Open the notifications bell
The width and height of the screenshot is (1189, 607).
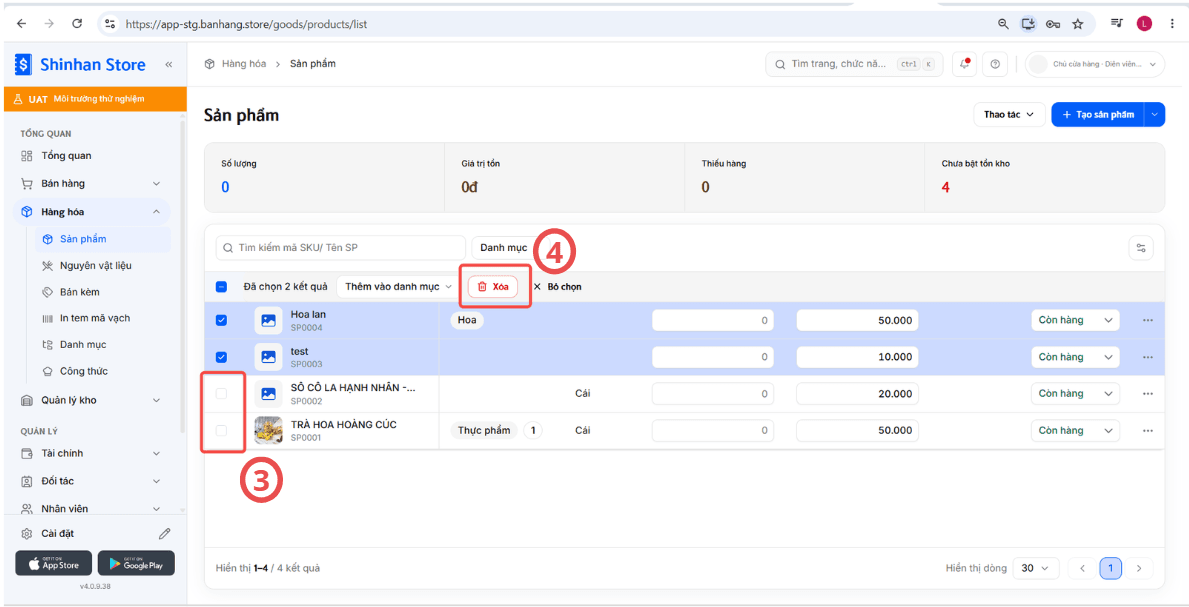tap(965, 64)
